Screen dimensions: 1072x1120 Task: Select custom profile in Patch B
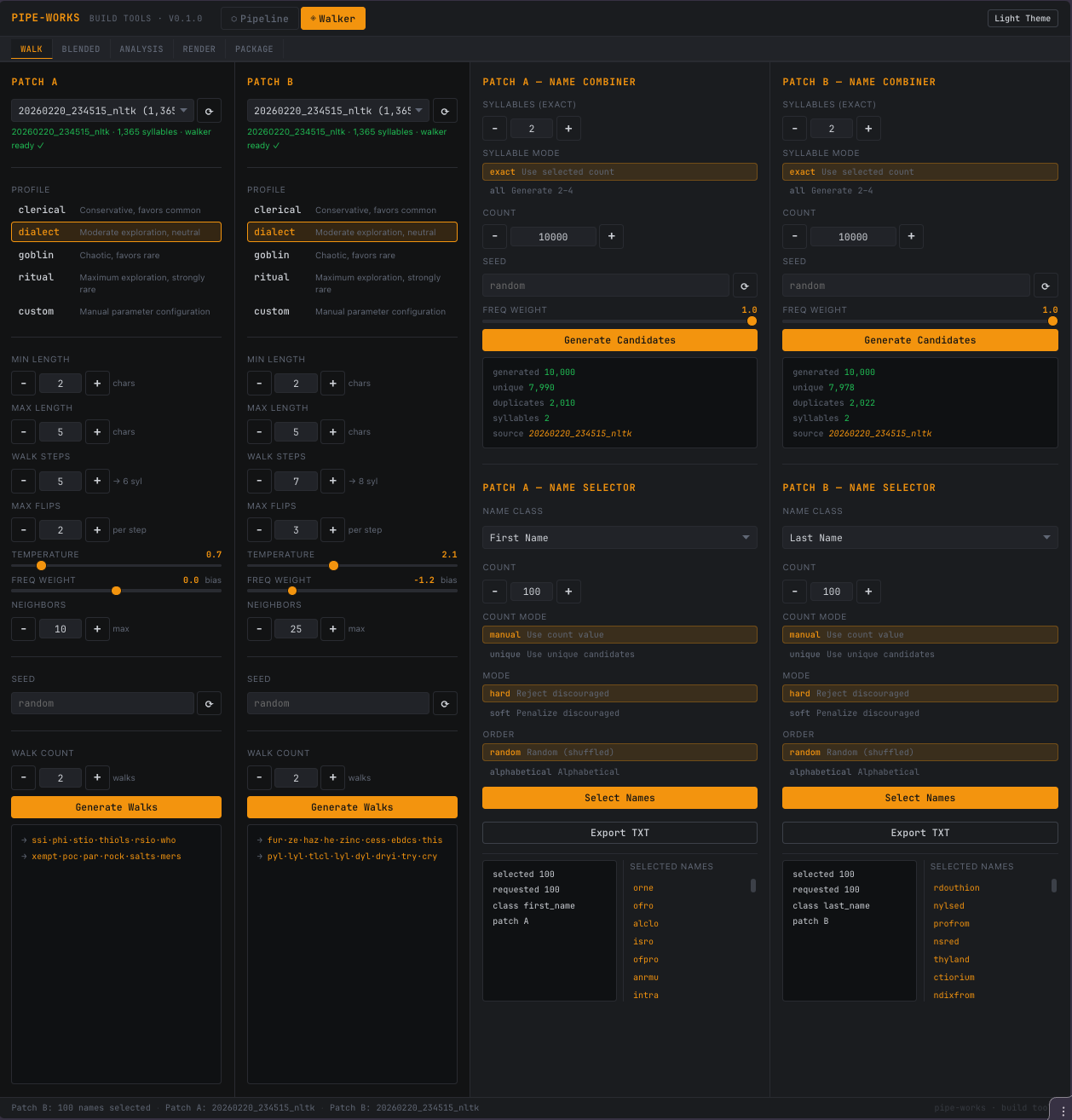(352, 311)
